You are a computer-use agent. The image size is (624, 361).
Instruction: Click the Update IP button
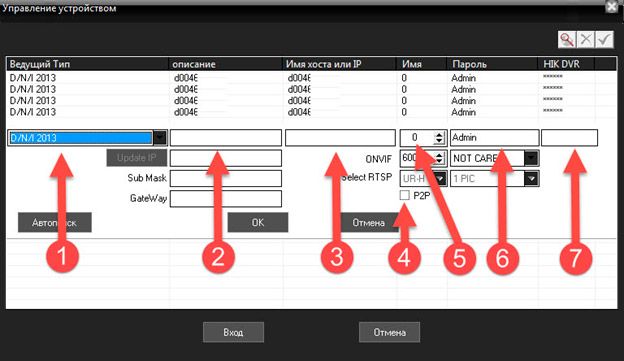coord(136,158)
